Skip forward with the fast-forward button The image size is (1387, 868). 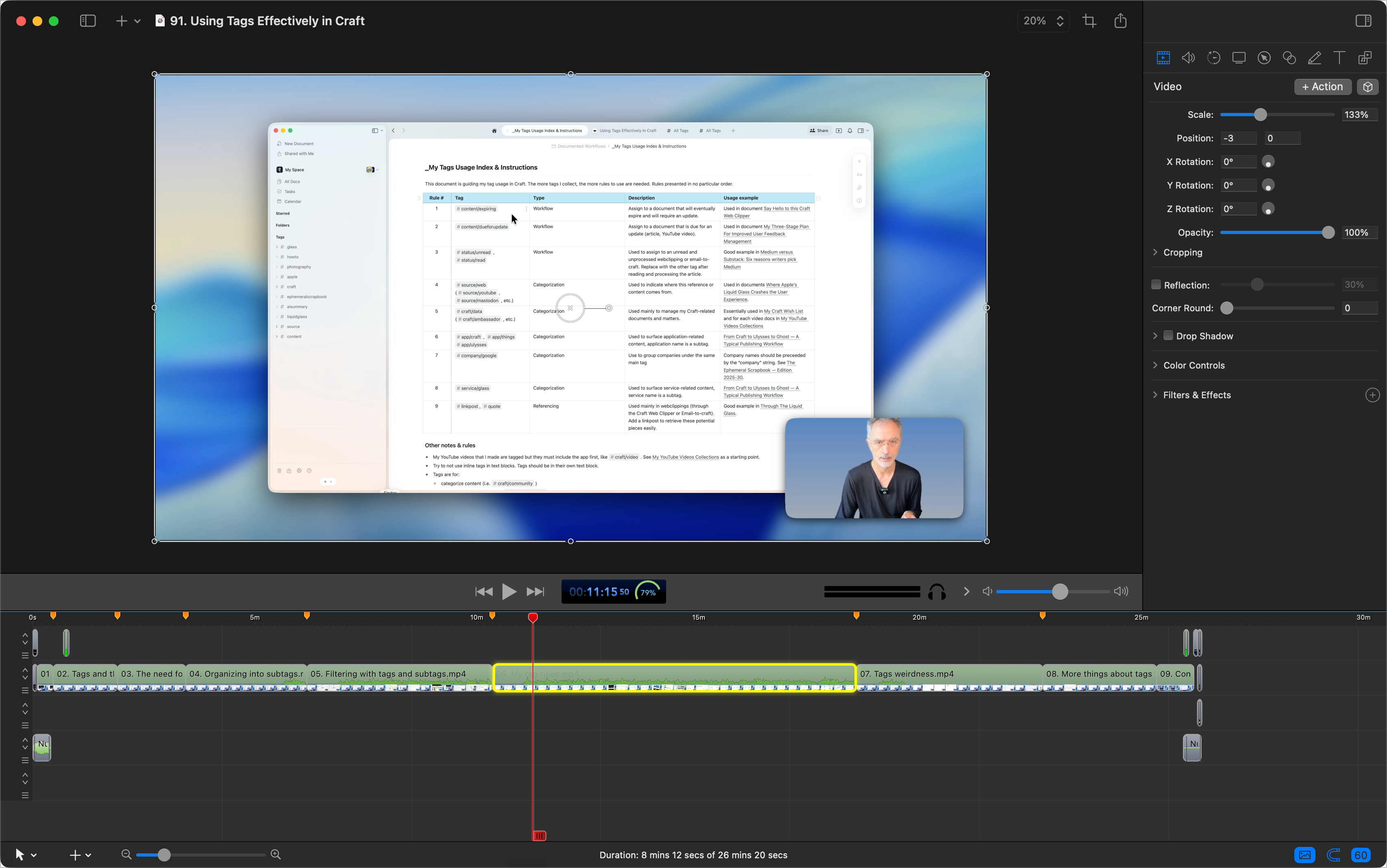[535, 592]
